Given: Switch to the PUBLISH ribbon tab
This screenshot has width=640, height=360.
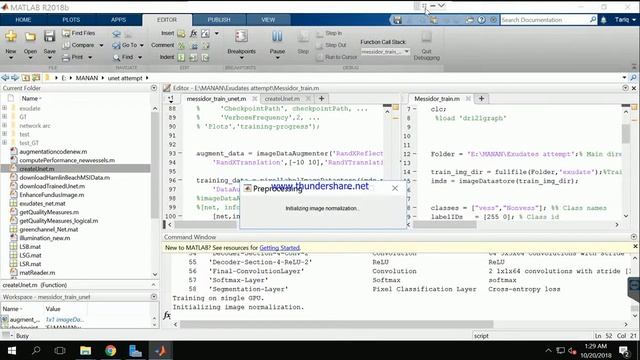Looking at the screenshot, I should click(x=219, y=20).
